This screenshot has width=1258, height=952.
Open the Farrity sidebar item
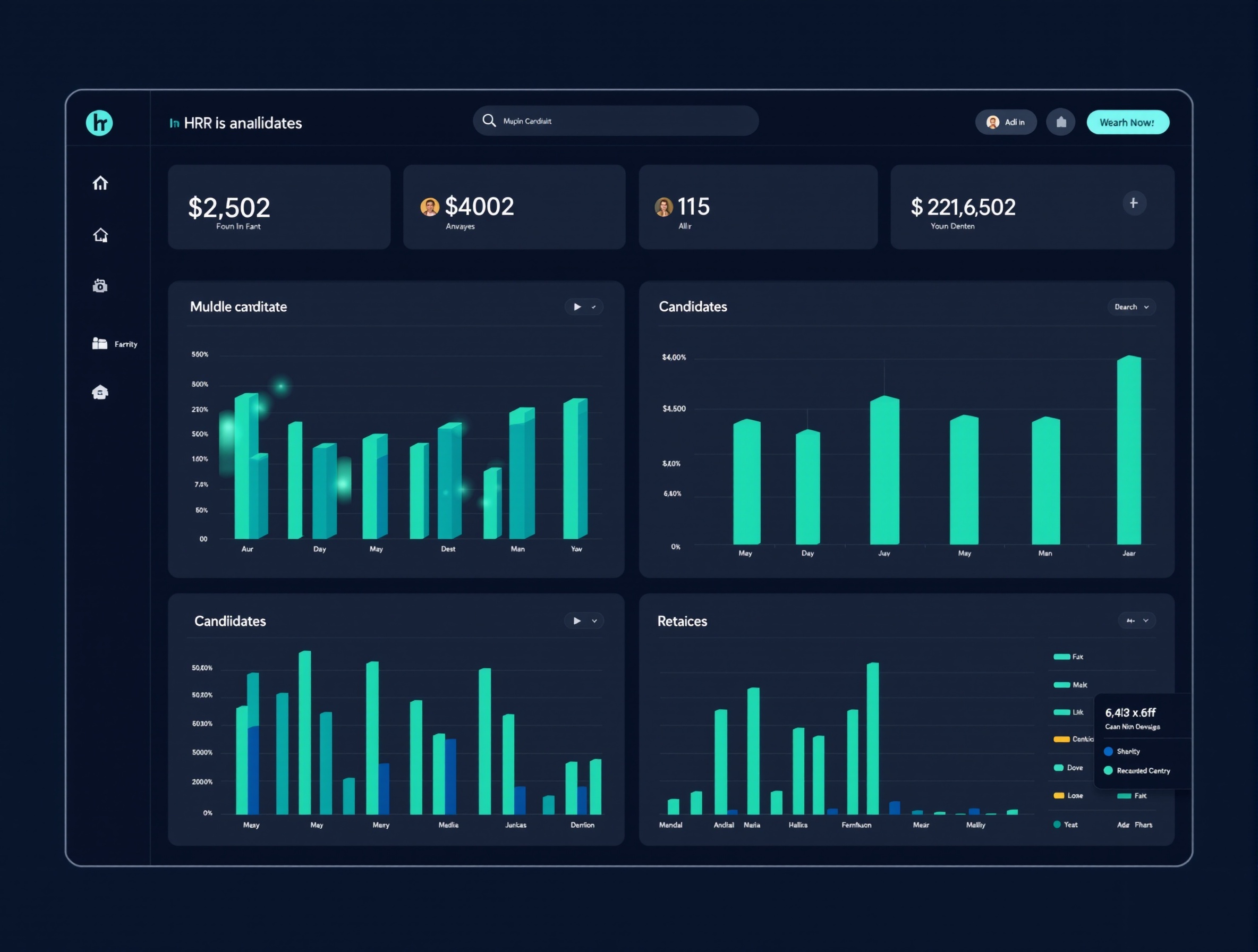(x=114, y=344)
